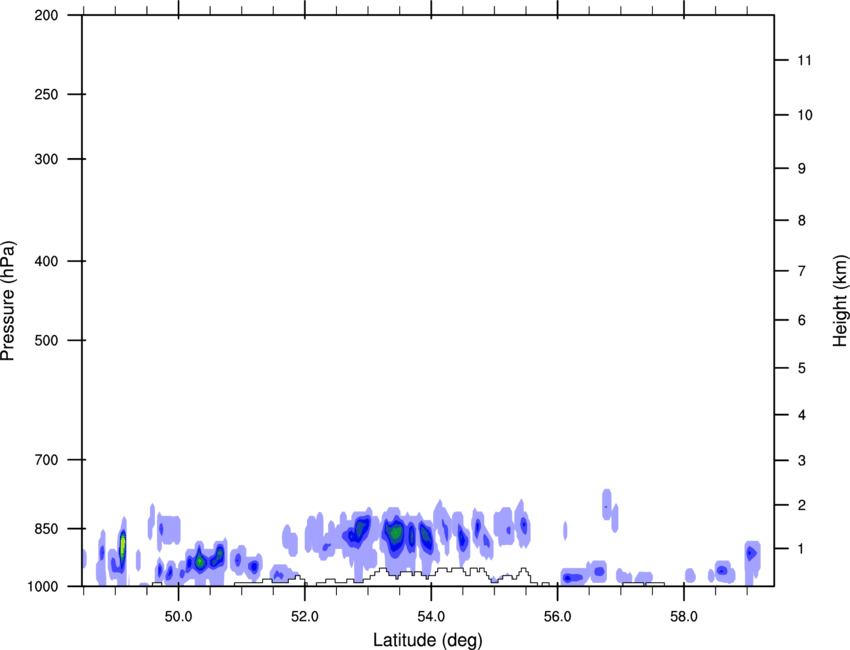Click the 500 pressure tick label
Viewport: 850px width, 650px height.
click(46, 340)
